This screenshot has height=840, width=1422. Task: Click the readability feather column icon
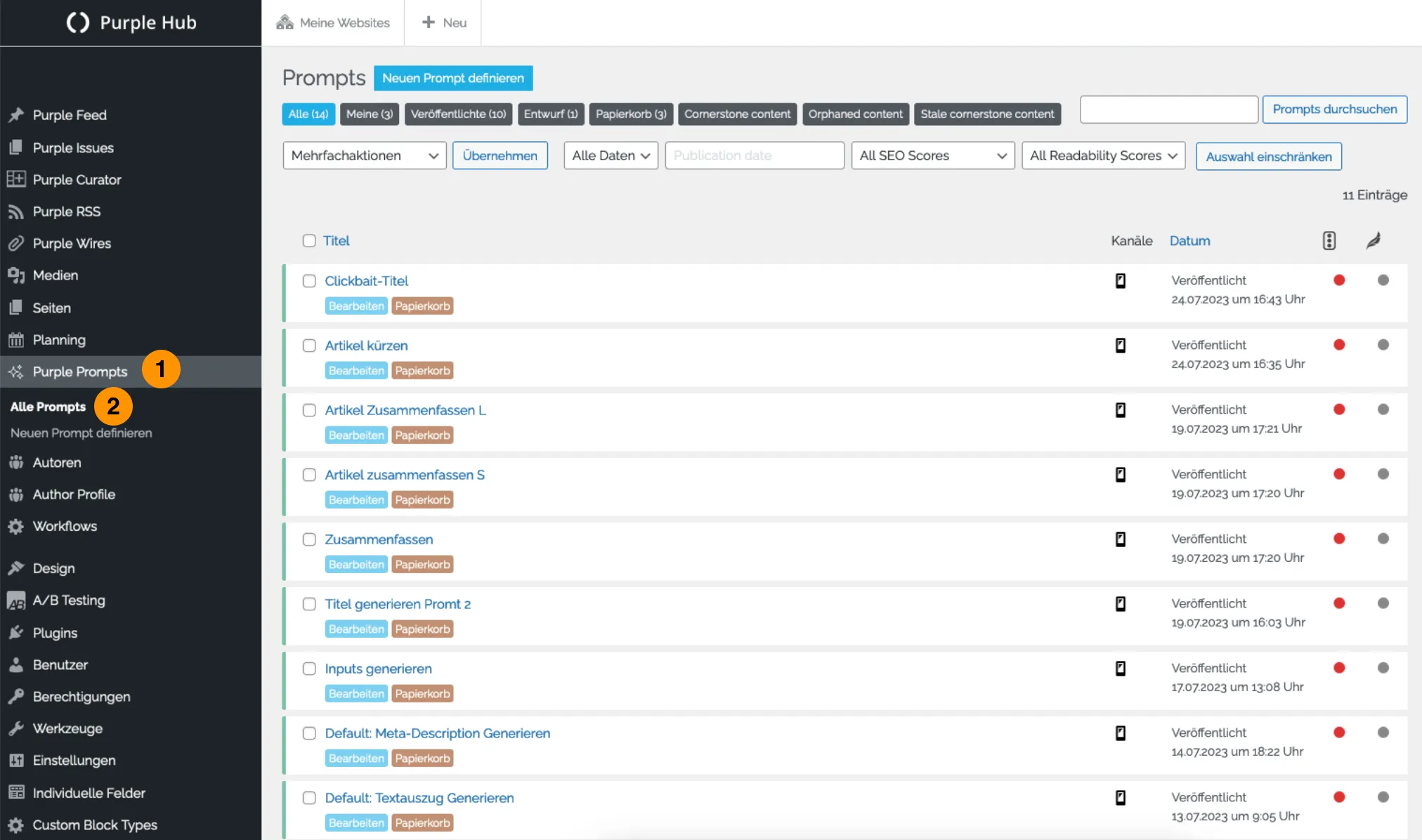tap(1374, 241)
